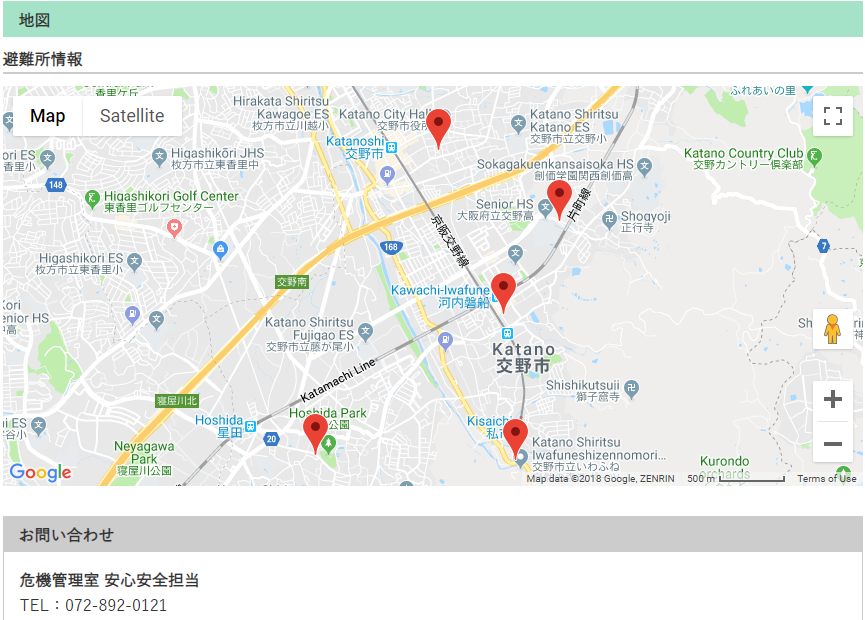Click the Kurondo map label
This screenshot has width=865, height=620.
tap(724, 461)
